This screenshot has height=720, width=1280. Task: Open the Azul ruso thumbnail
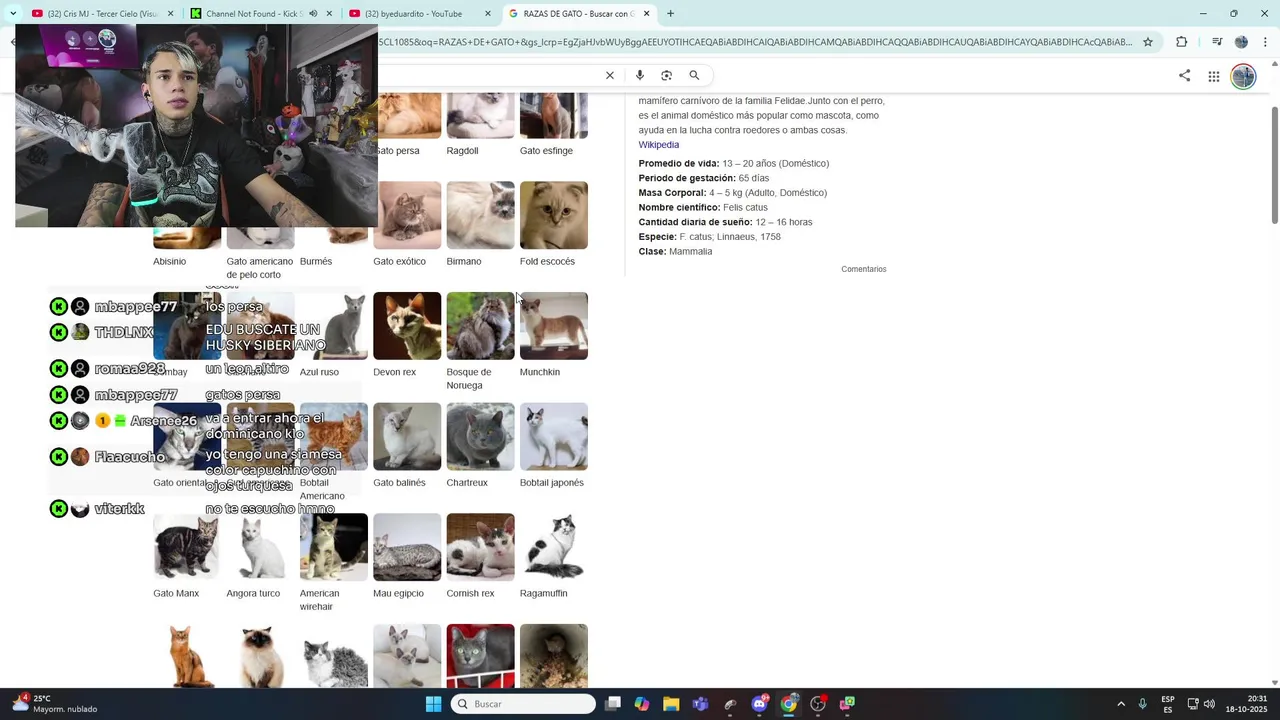[x=334, y=326]
